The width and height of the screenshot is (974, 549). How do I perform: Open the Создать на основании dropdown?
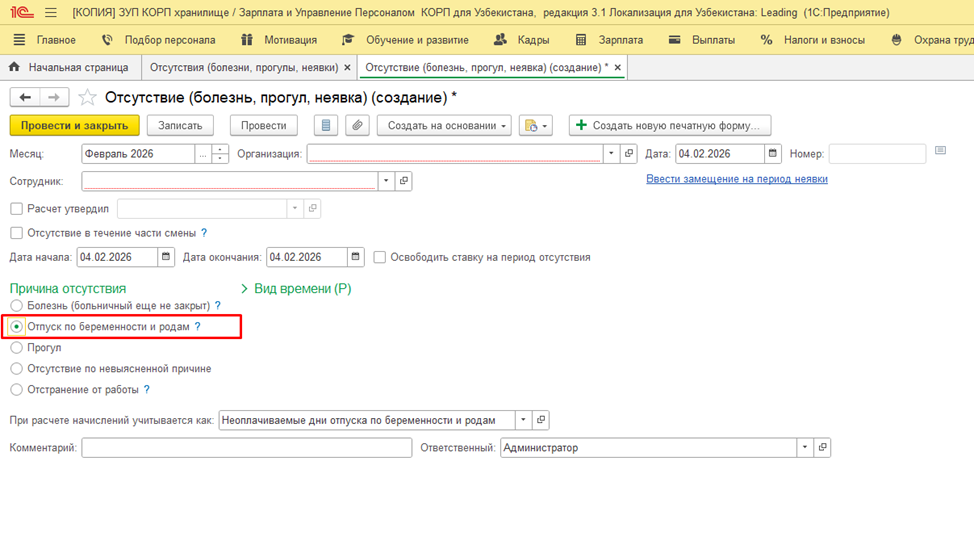pyautogui.click(x=448, y=126)
